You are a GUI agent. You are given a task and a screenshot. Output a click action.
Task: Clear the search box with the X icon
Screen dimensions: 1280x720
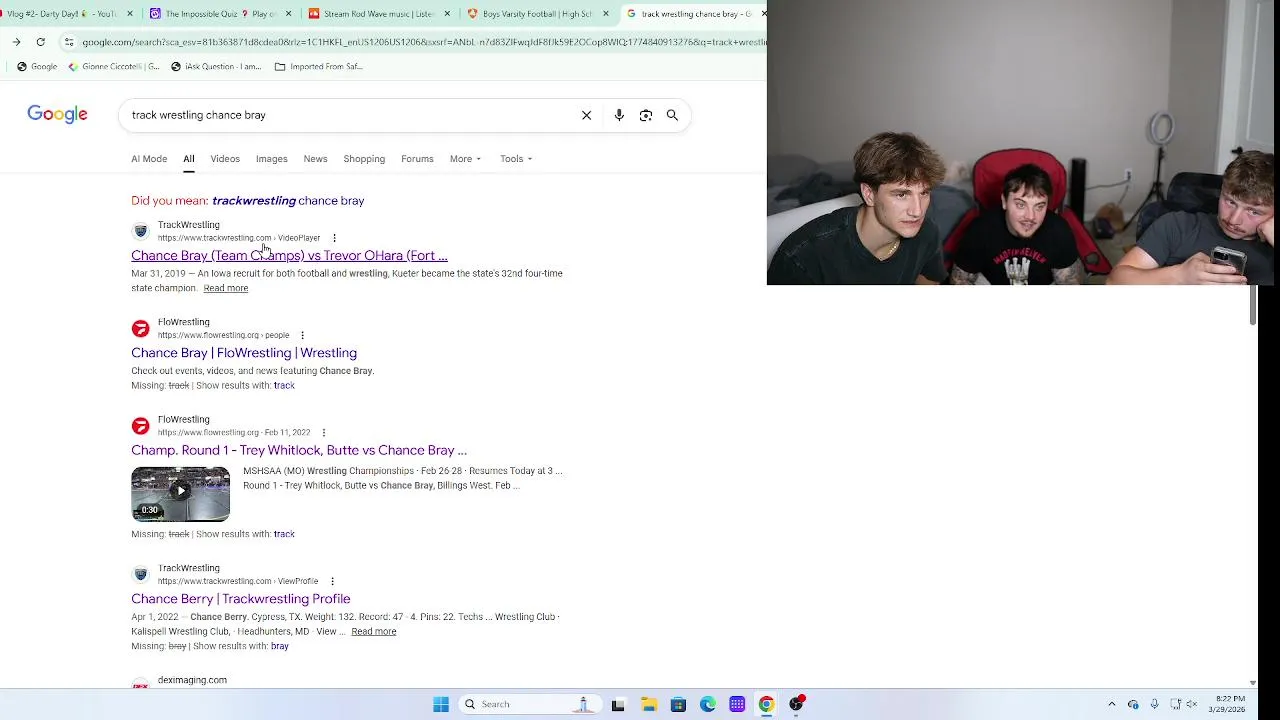(x=587, y=115)
